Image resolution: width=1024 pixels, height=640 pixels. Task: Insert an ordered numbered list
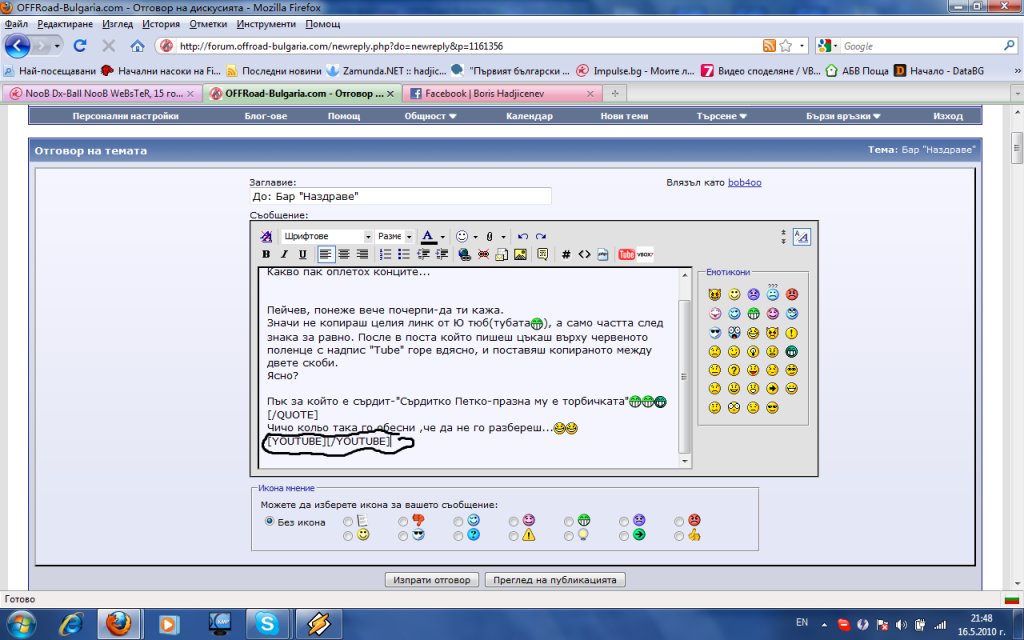pyautogui.click(x=385, y=255)
